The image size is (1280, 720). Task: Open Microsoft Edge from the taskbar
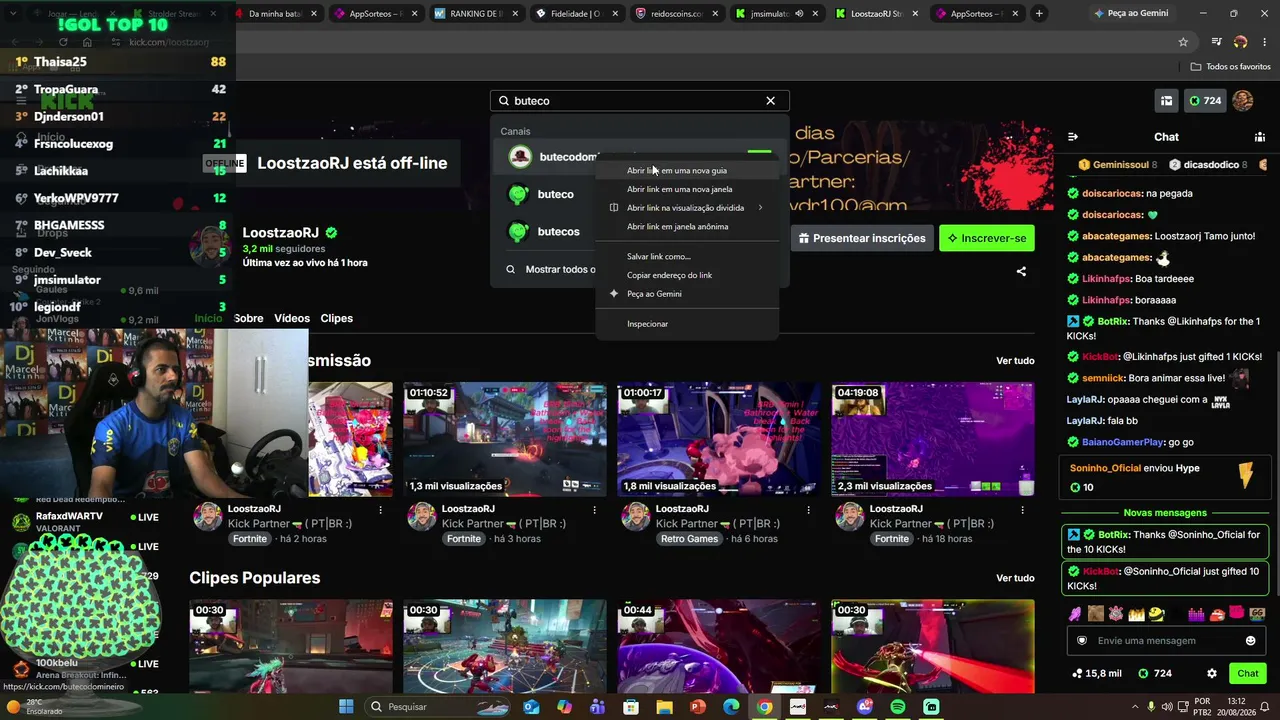click(x=731, y=707)
